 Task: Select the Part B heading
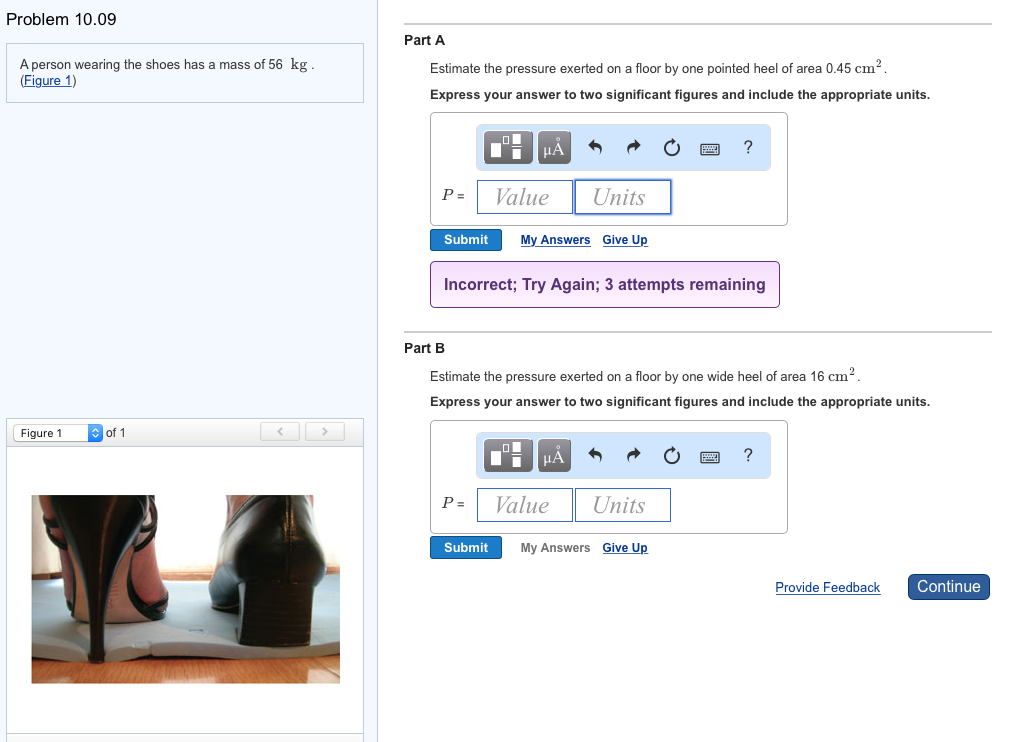pos(424,348)
